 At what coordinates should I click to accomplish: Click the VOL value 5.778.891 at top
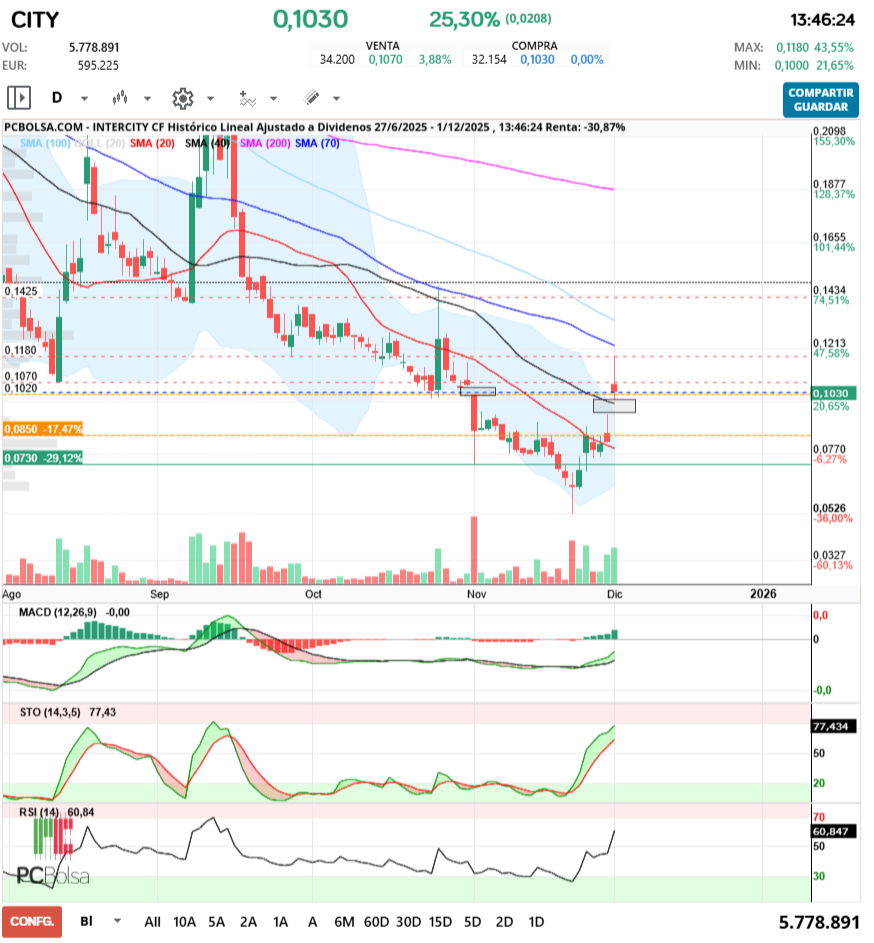click(94, 48)
